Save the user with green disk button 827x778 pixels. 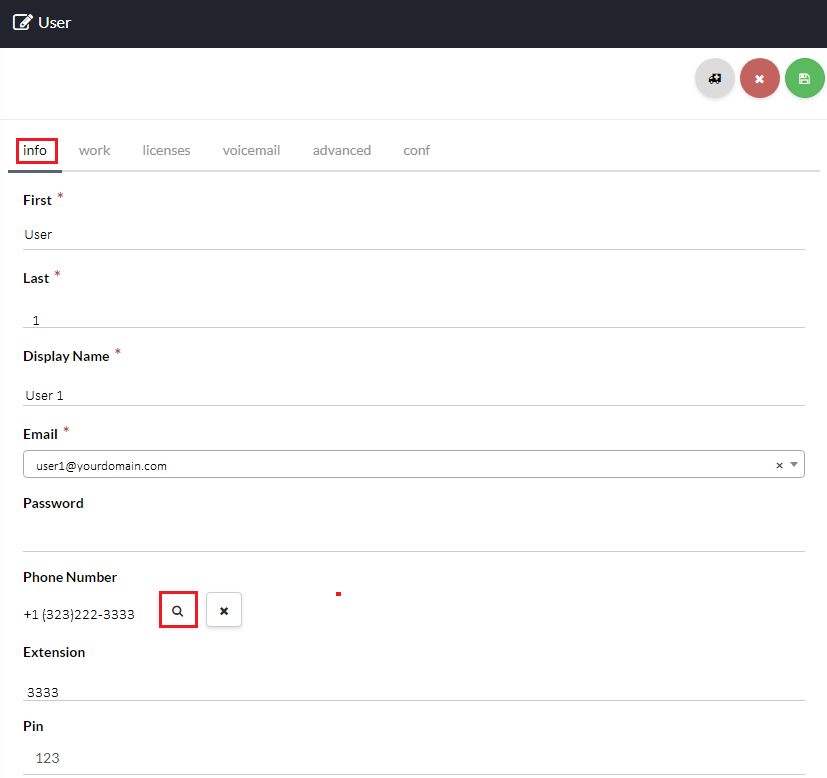[804, 78]
